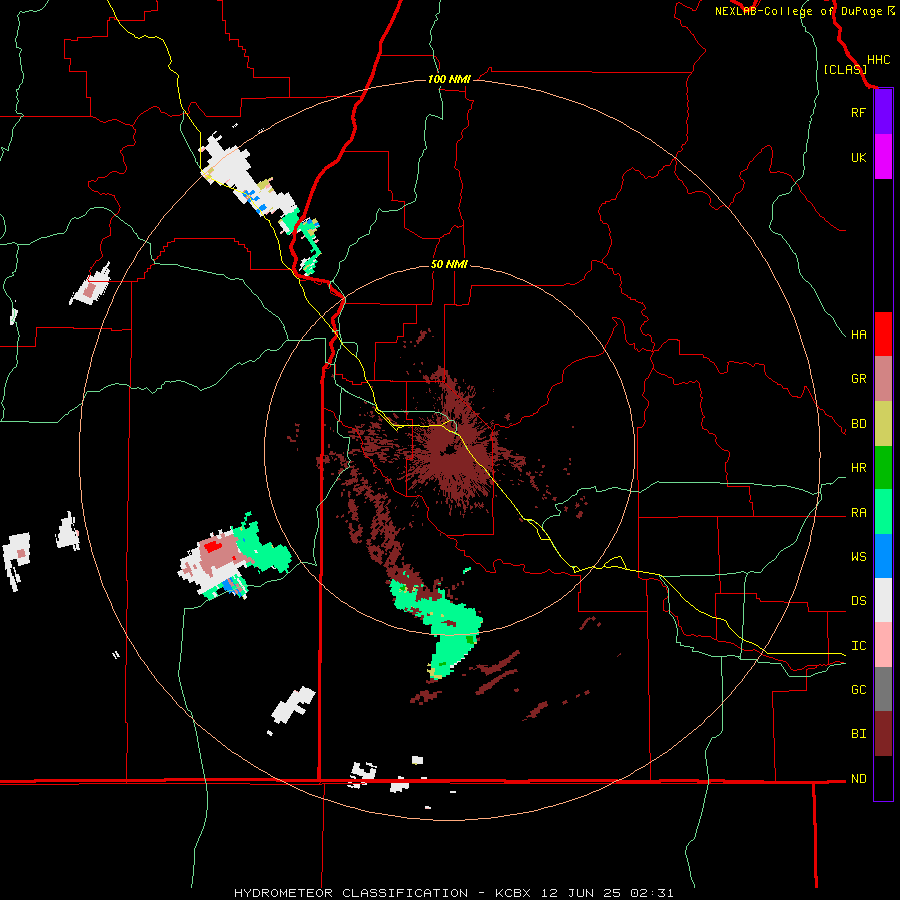Click the 50 NMI range ring label
The height and width of the screenshot is (900, 900).
[x=449, y=264]
